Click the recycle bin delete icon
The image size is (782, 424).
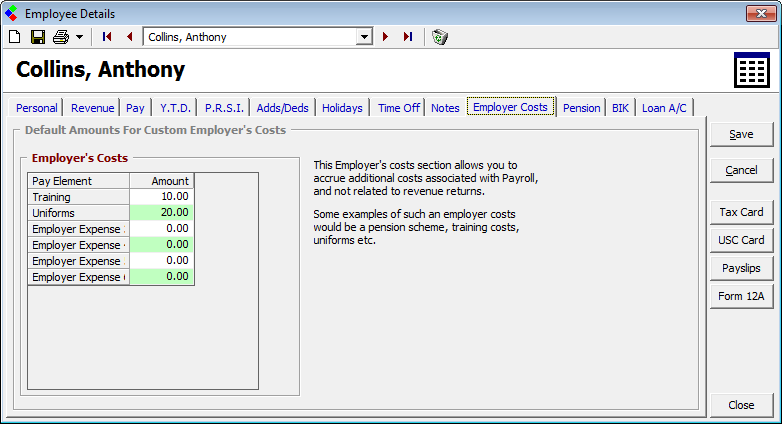(439, 37)
